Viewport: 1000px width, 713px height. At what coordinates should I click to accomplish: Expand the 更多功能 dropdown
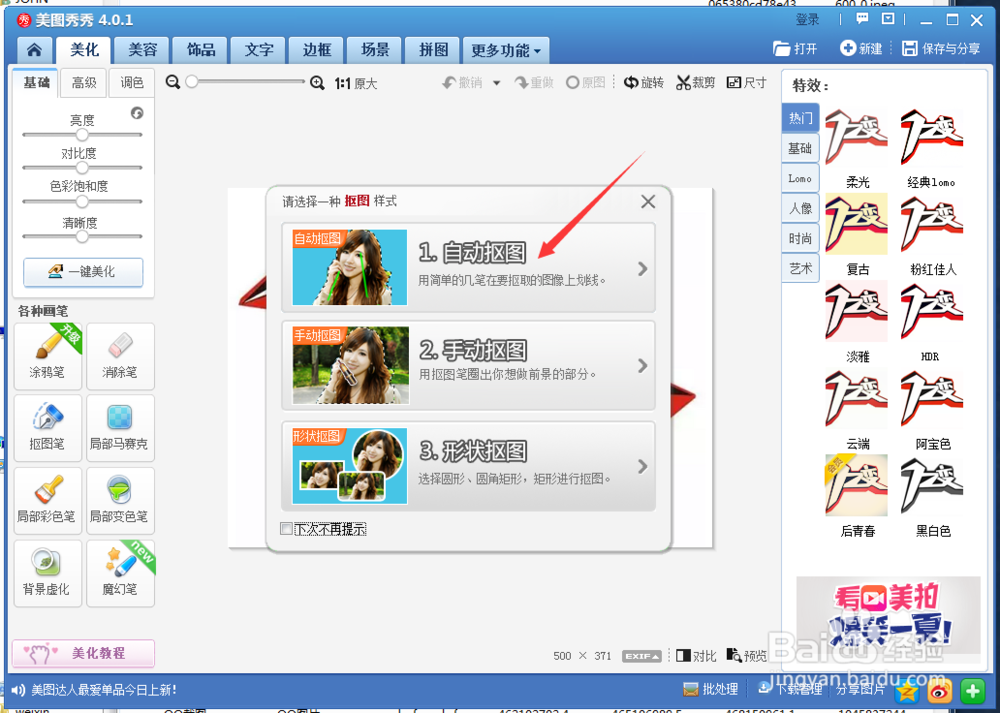point(506,50)
